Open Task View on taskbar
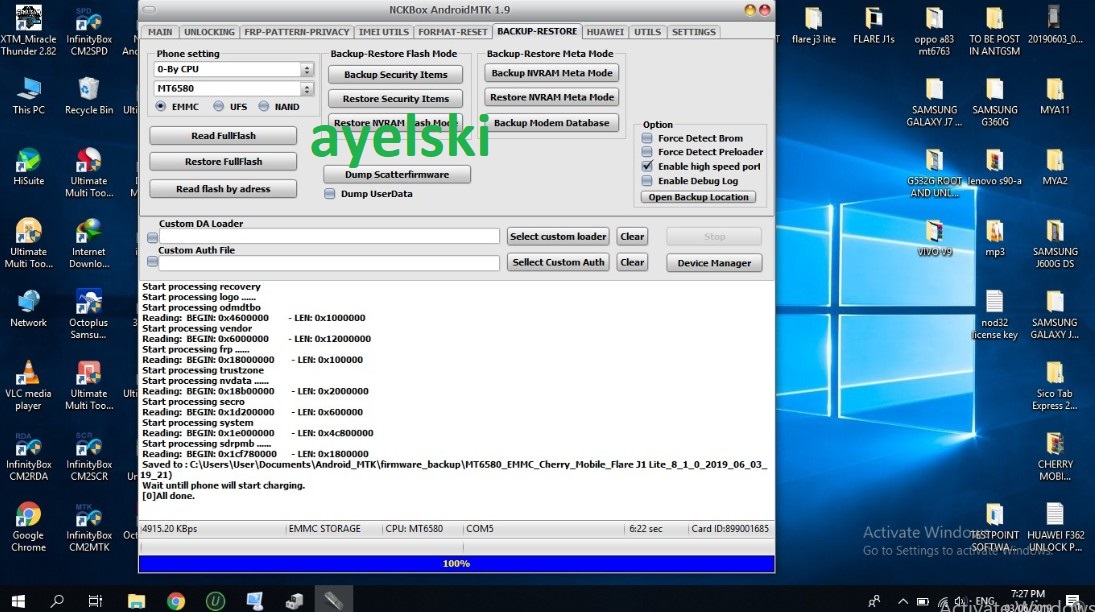This screenshot has width=1095, height=612. pos(95,600)
